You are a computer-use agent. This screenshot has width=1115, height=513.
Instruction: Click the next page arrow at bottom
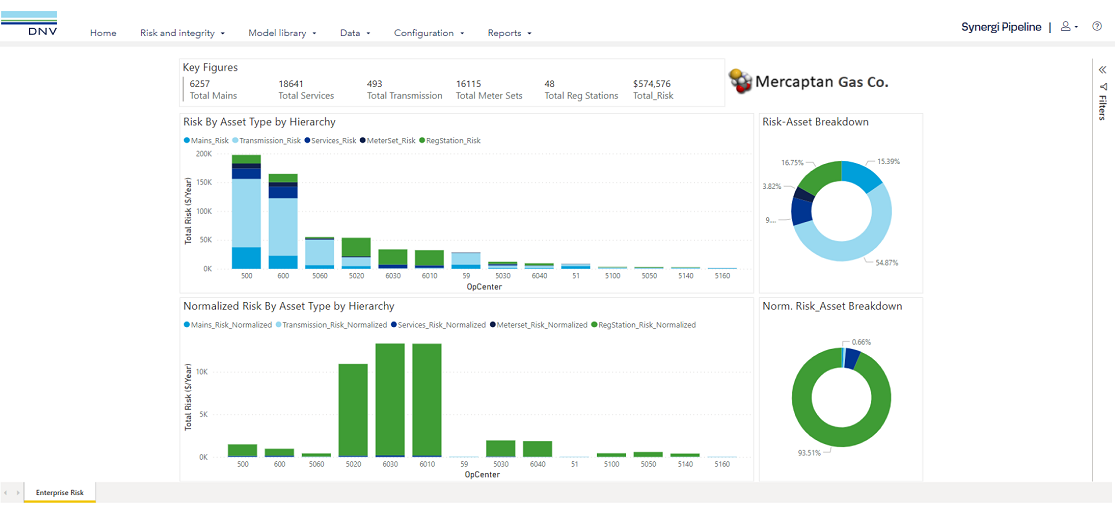point(17,492)
